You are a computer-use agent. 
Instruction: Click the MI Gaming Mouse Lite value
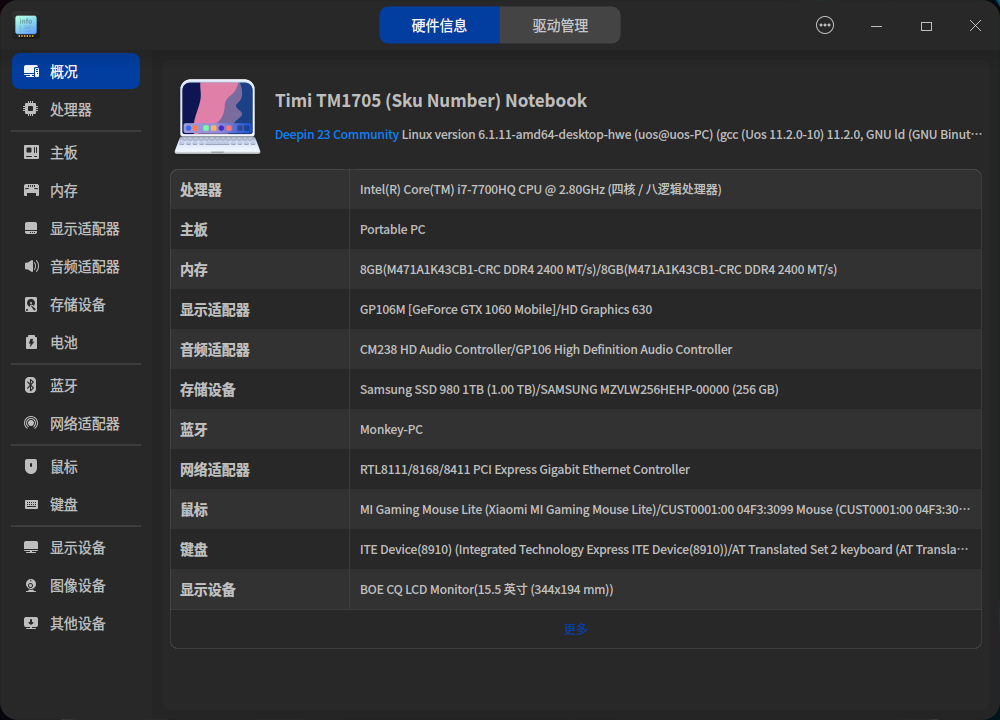[665, 510]
